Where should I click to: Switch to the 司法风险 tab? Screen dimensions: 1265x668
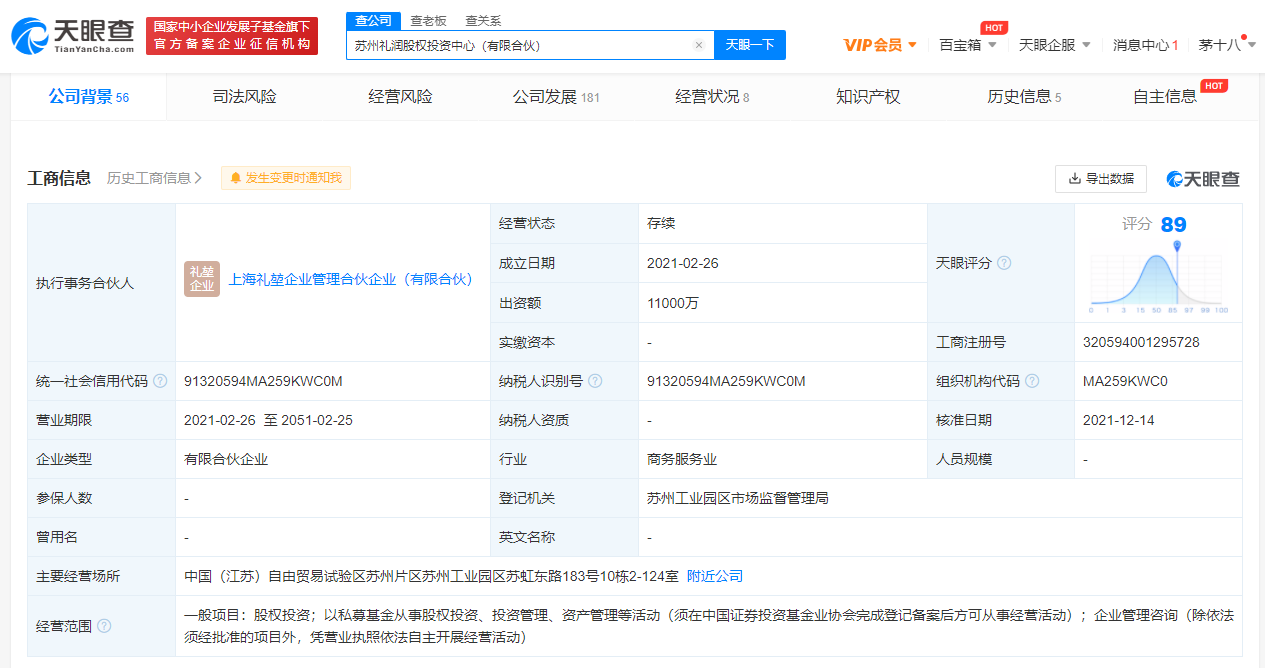click(244, 97)
